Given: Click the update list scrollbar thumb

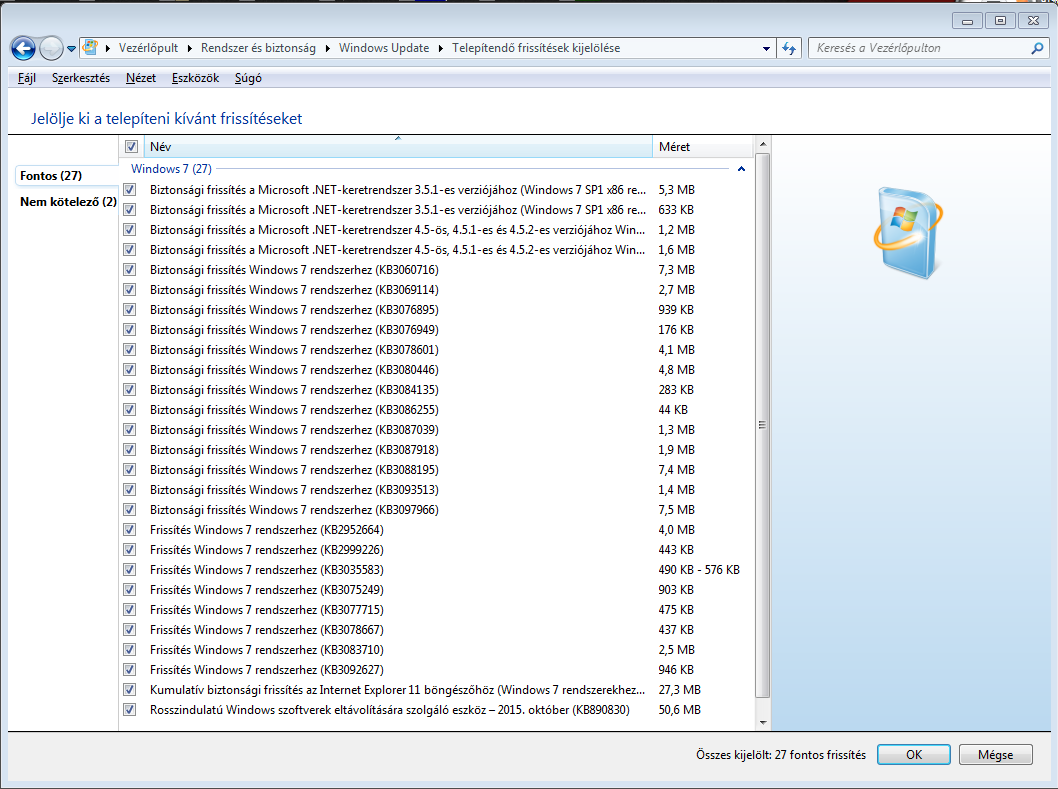Looking at the screenshot, I should (x=762, y=425).
